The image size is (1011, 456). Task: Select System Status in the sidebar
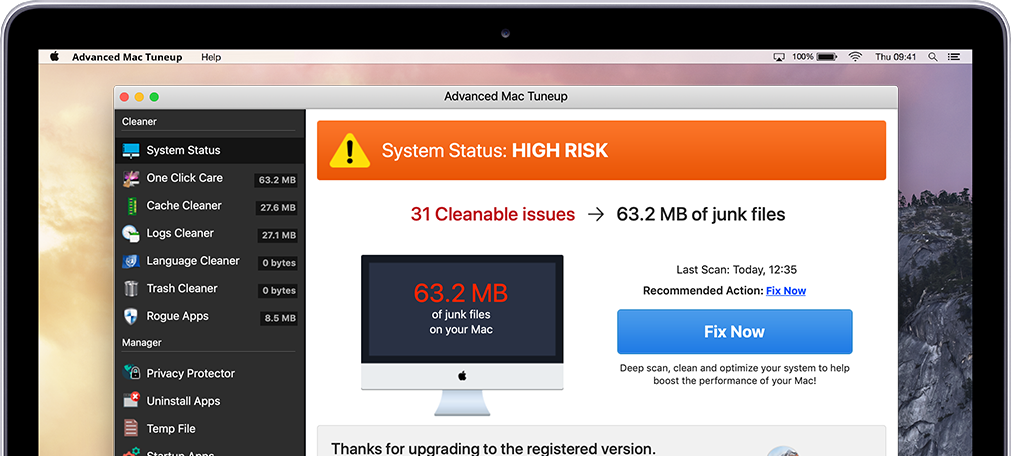pyautogui.click(x=210, y=150)
